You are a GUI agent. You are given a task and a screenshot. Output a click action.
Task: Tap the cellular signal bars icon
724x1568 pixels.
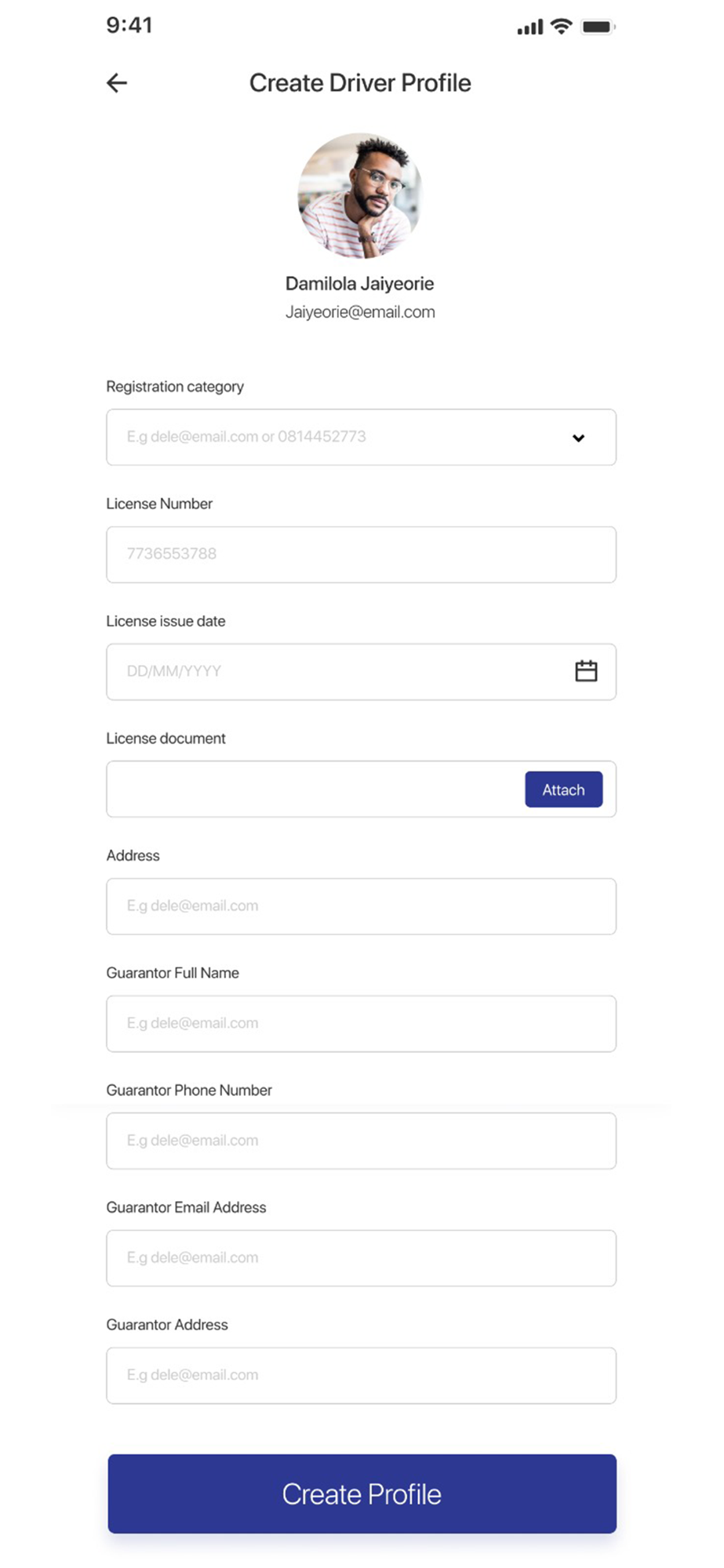[529, 28]
